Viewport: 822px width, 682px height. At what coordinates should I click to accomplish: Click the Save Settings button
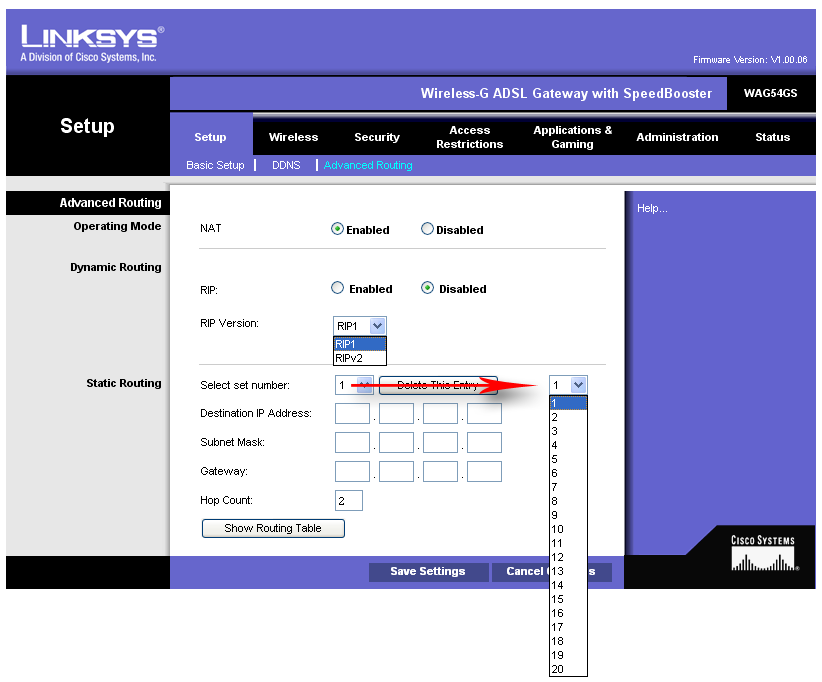428,571
